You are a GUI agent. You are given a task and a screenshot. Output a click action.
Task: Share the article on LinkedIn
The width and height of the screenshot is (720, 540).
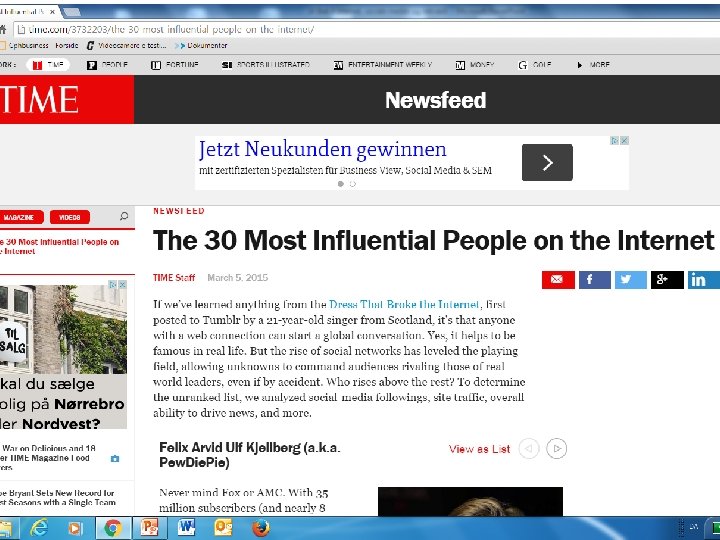pyautogui.click(x=703, y=279)
